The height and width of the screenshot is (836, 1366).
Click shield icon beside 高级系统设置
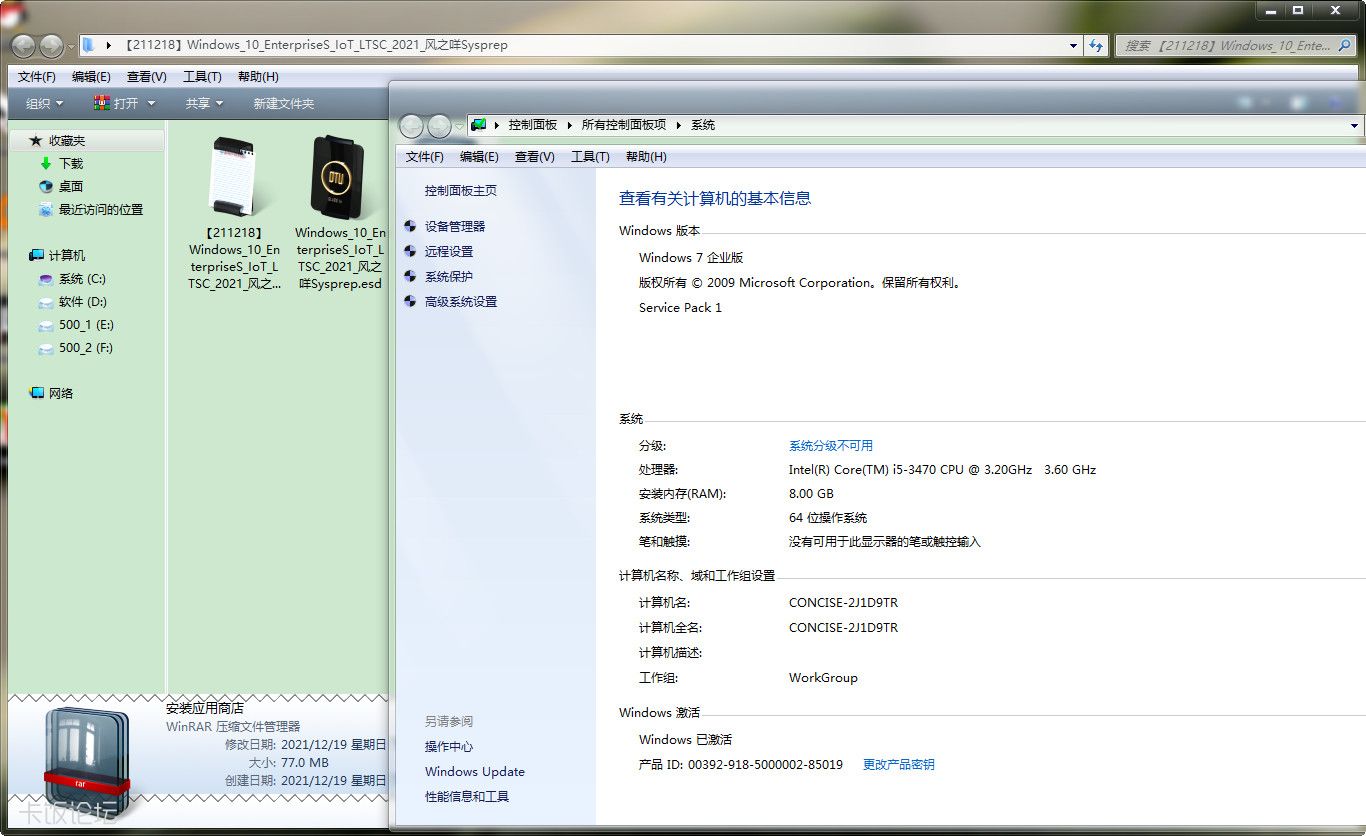[410, 301]
